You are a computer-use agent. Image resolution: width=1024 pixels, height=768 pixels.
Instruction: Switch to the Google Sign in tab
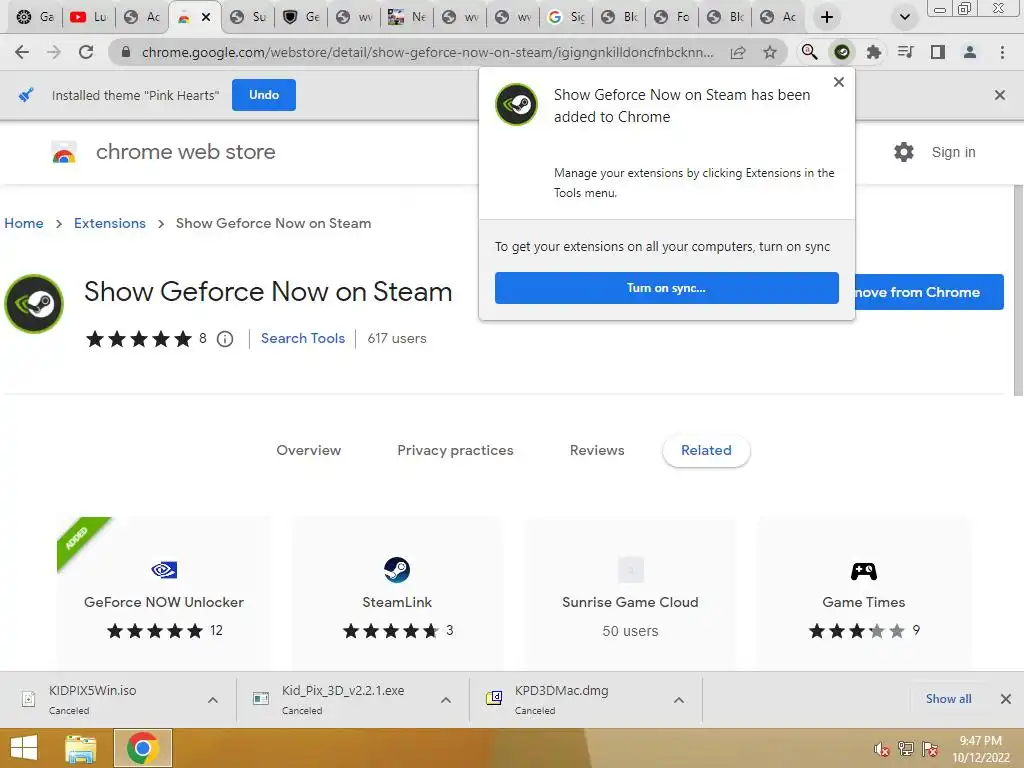point(566,17)
